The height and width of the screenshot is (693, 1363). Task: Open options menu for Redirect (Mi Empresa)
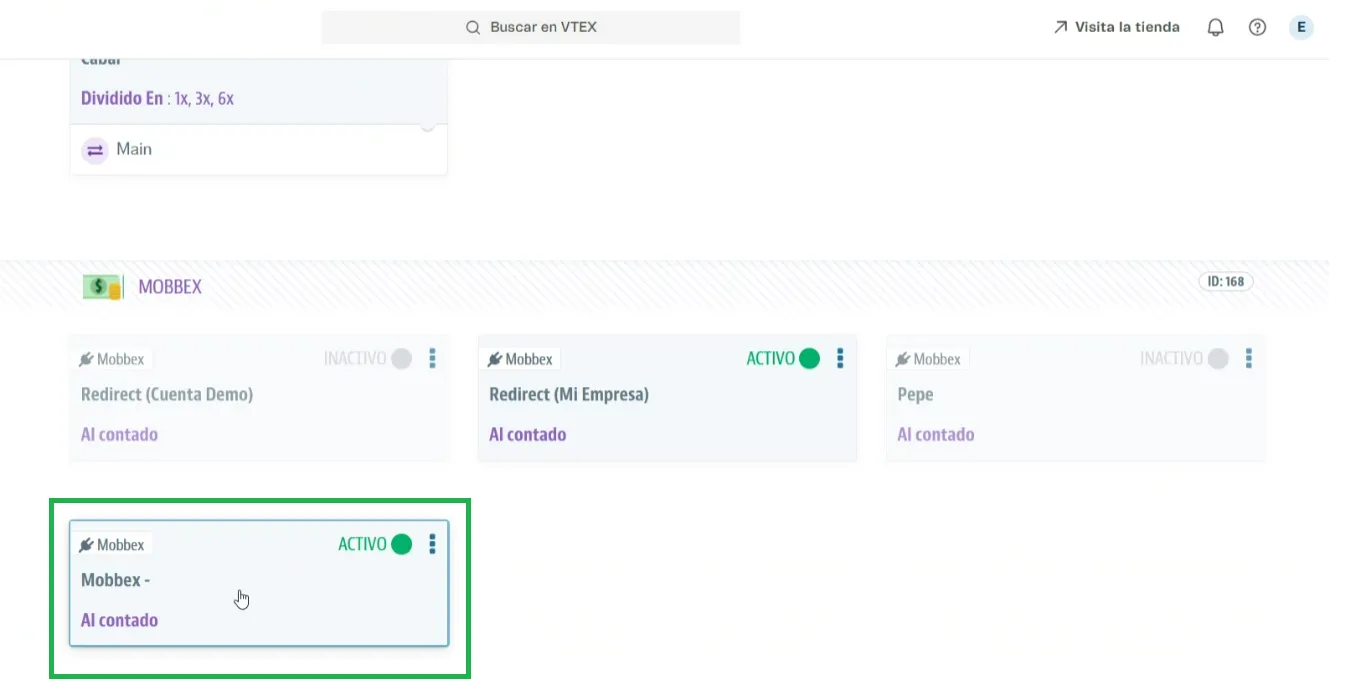pos(840,358)
